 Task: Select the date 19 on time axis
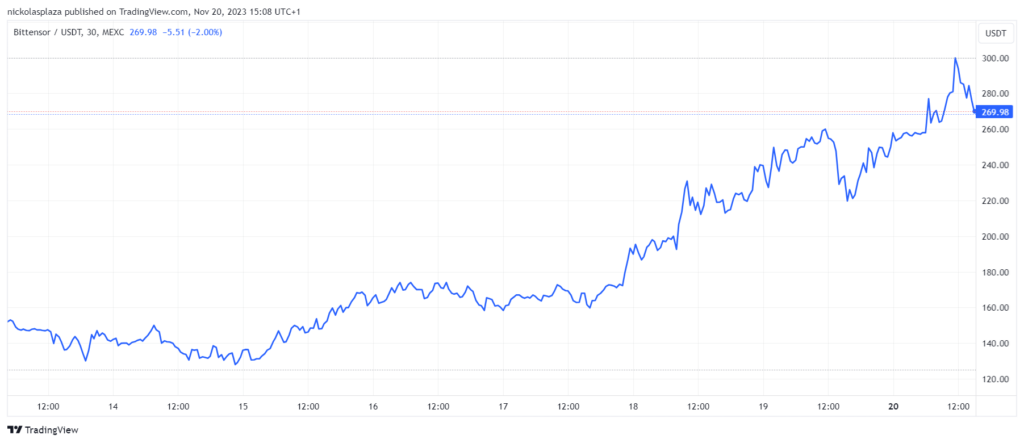tap(763, 406)
